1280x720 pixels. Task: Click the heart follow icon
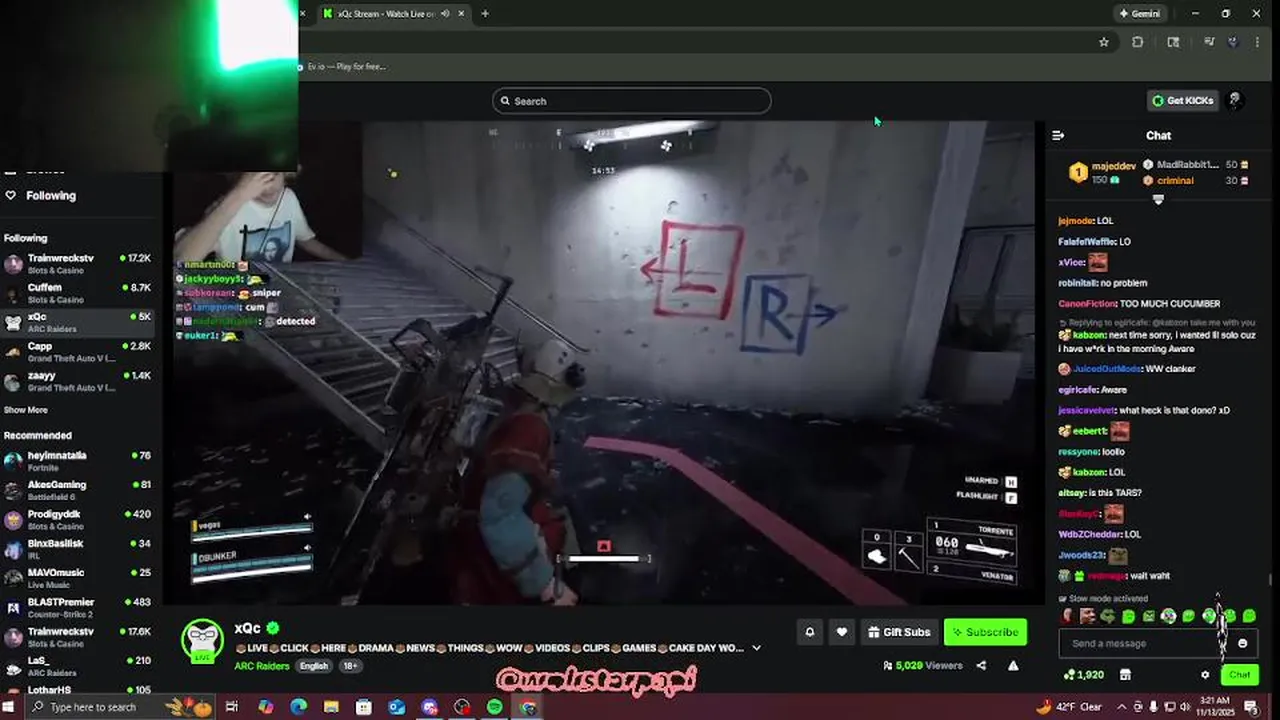coord(842,632)
